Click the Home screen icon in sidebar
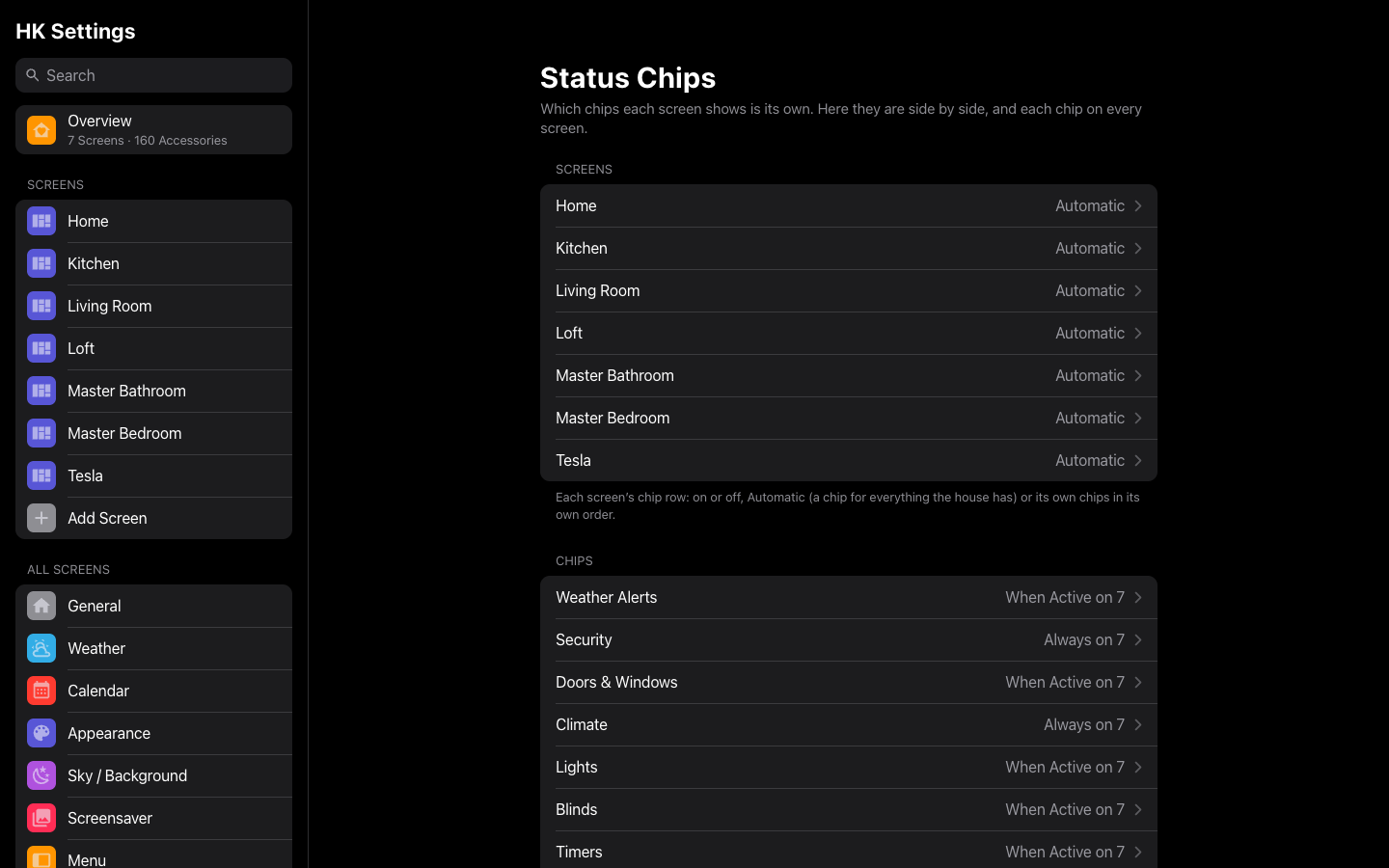1389x868 pixels. 41,221
